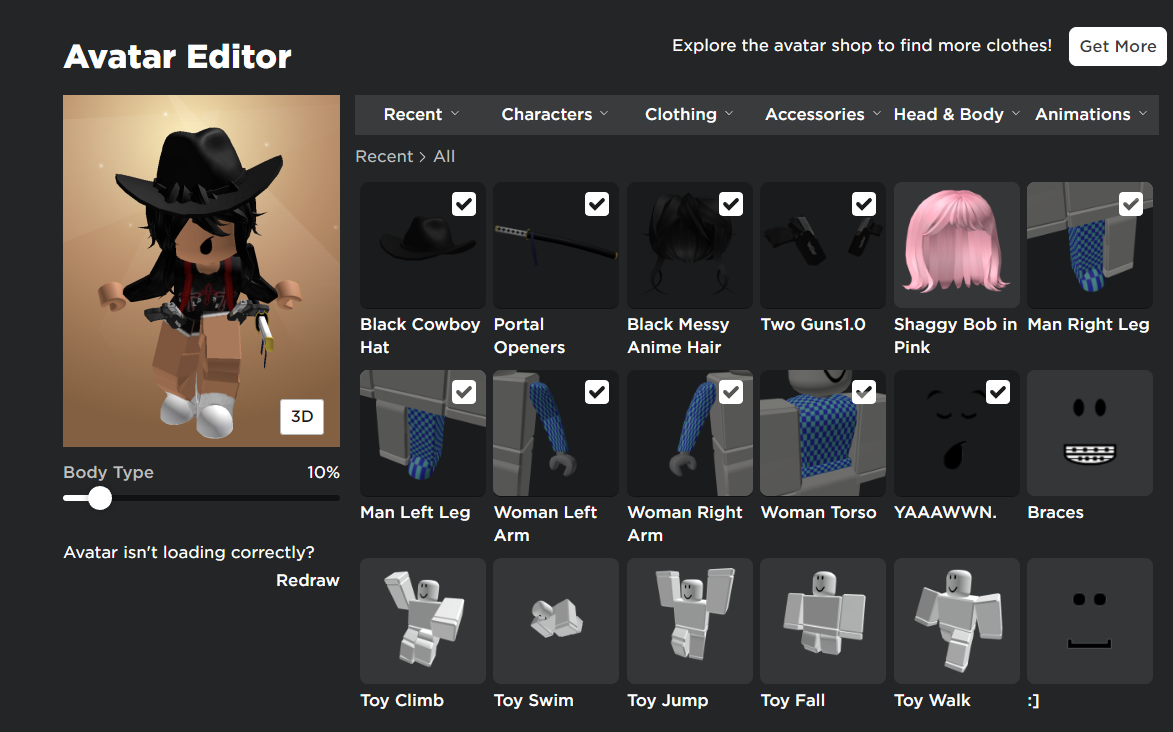1173x732 pixels.
Task: Pick the Toy Swim animation
Action: pyautogui.click(x=556, y=621)
